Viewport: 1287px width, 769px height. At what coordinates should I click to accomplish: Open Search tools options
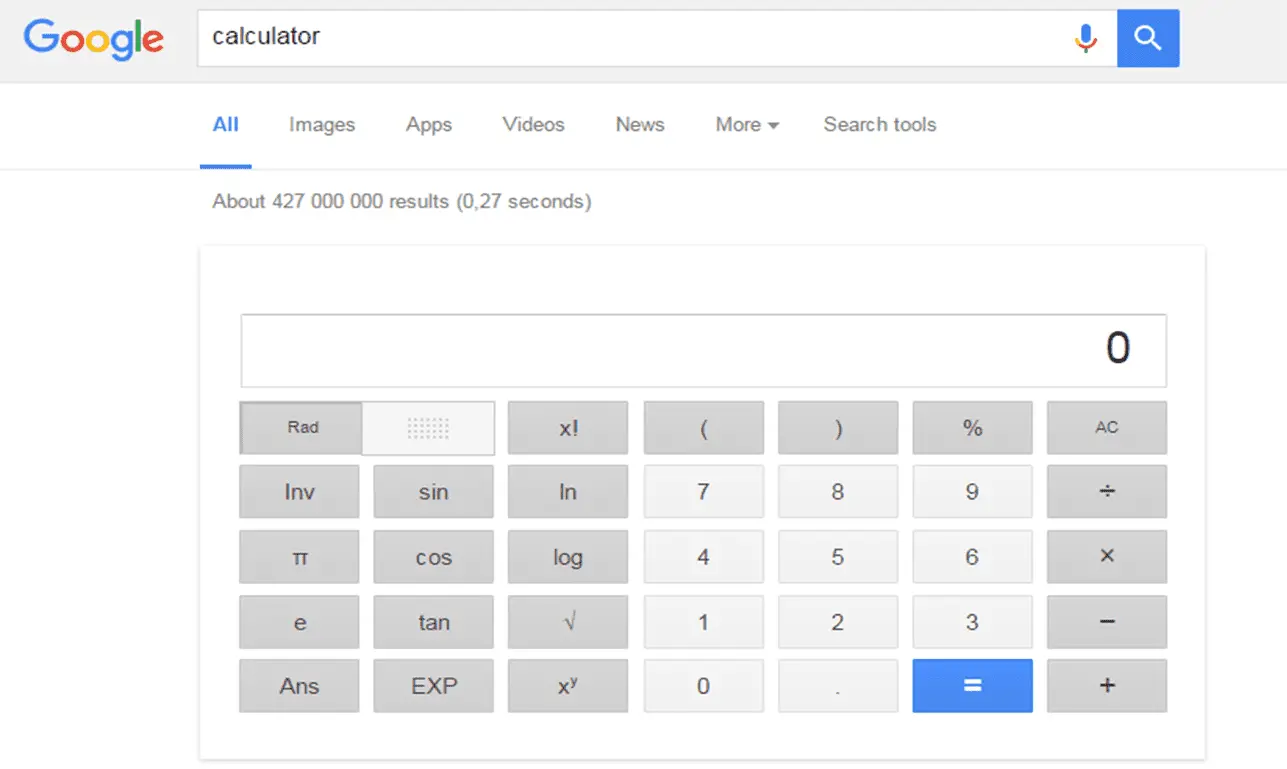[x=879, y=125]
